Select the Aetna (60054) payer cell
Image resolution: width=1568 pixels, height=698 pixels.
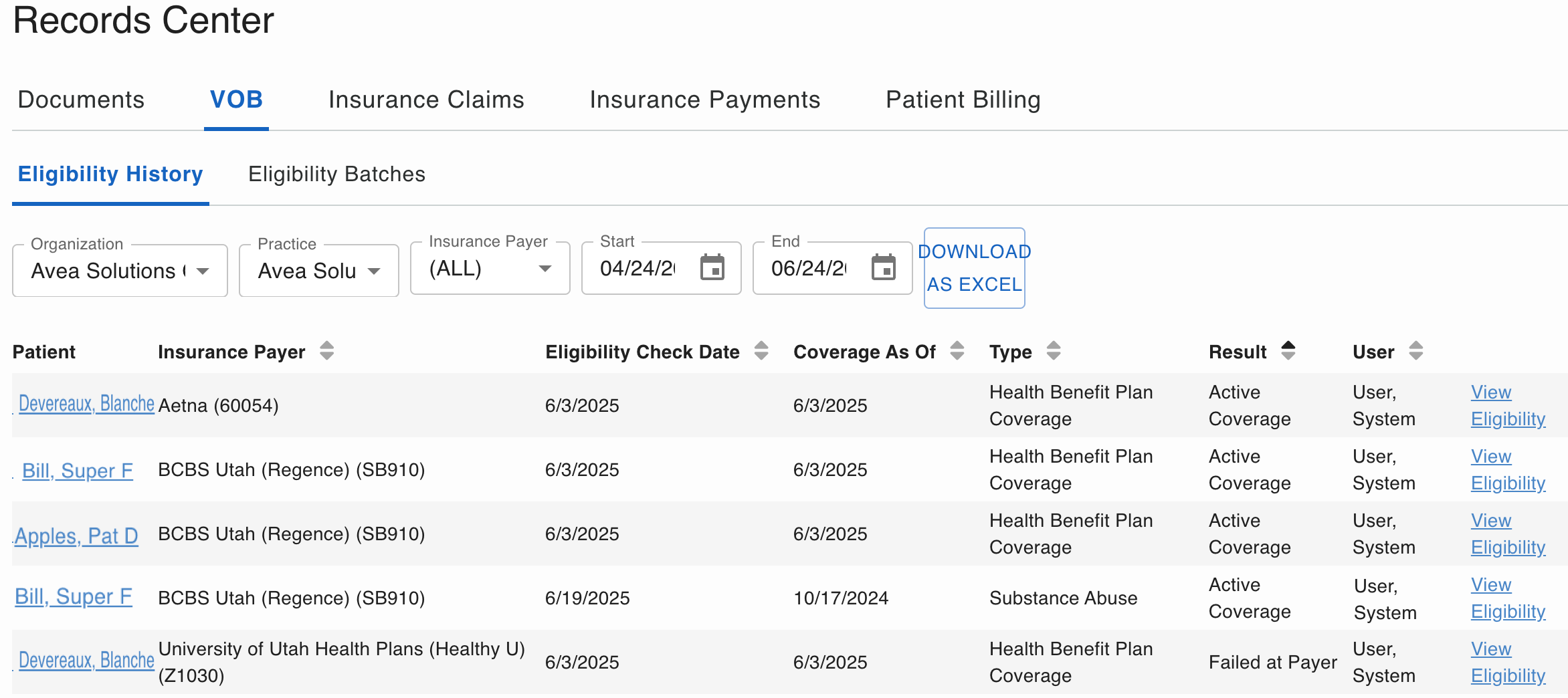pos(218,405)
